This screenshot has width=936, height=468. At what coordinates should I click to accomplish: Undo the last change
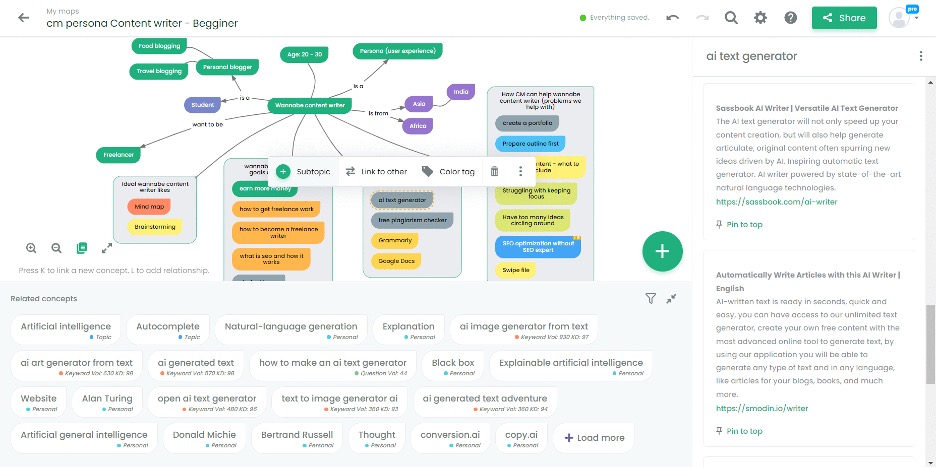click(673, 18)
